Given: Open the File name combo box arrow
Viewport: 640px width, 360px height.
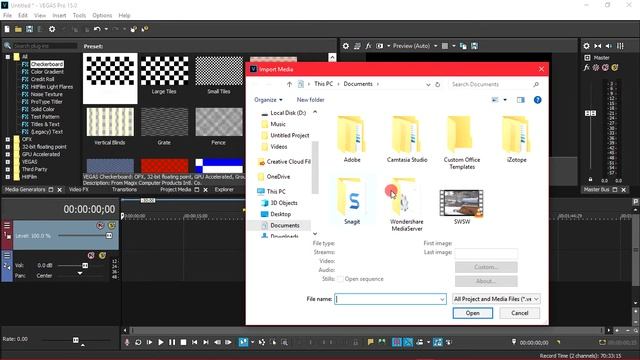Looking at the screenshot, I should click(442, 299).
